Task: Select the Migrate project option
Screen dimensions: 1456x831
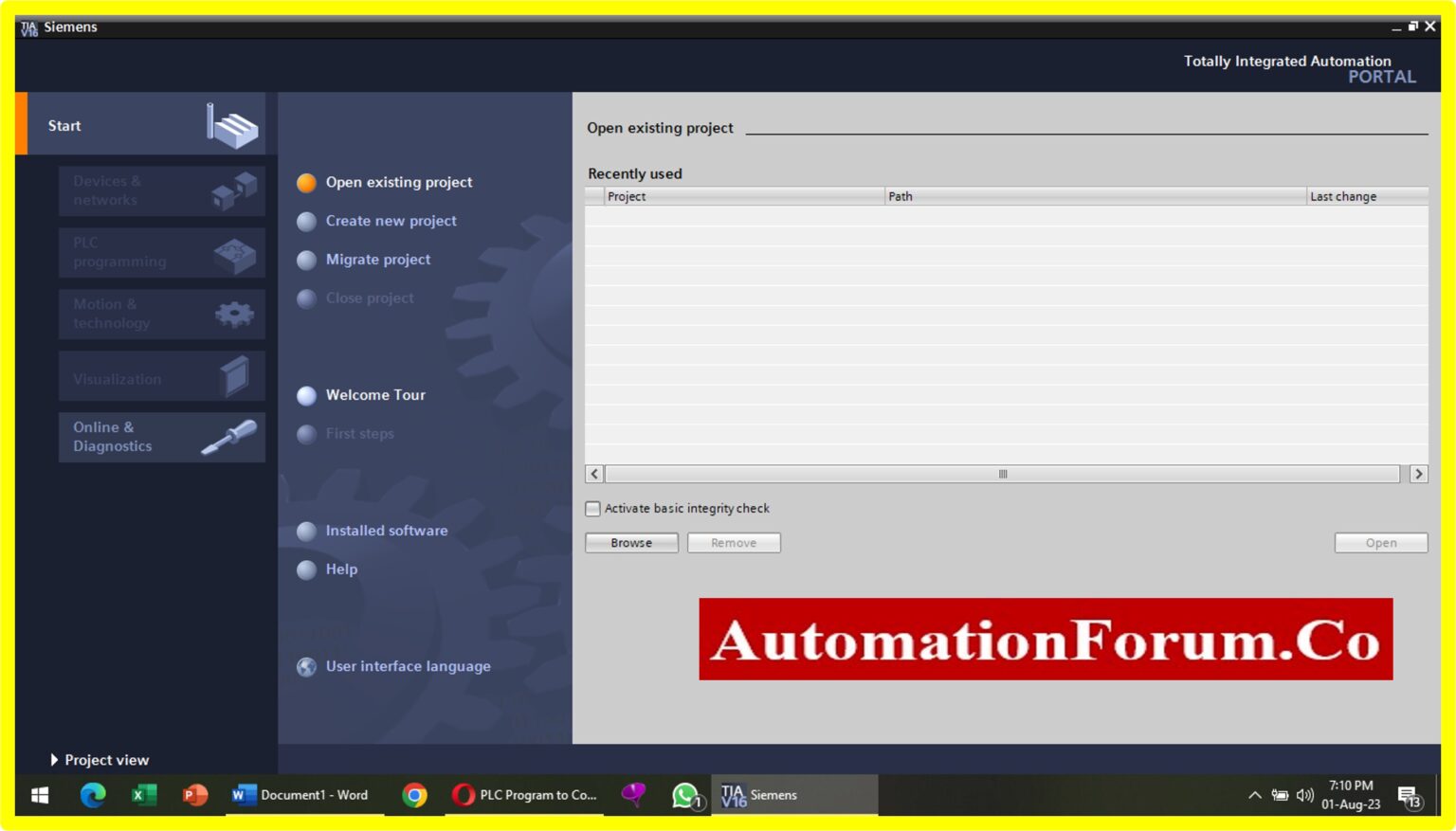Action: 377,260
